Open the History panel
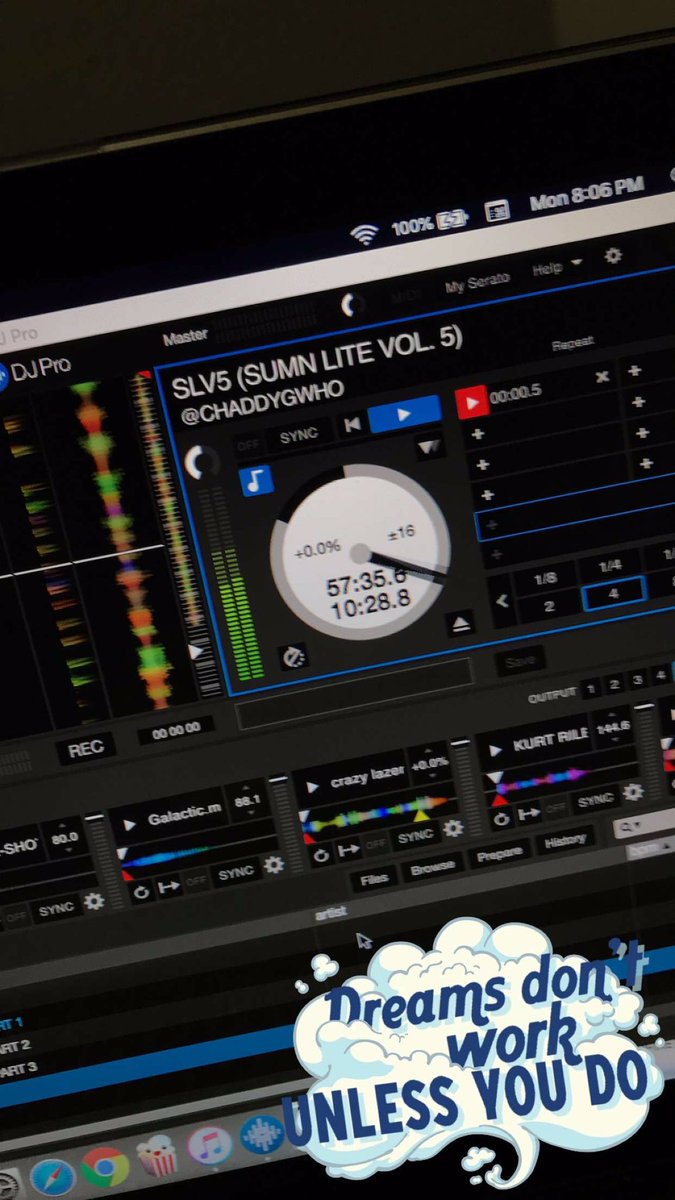 click(565, 841)
